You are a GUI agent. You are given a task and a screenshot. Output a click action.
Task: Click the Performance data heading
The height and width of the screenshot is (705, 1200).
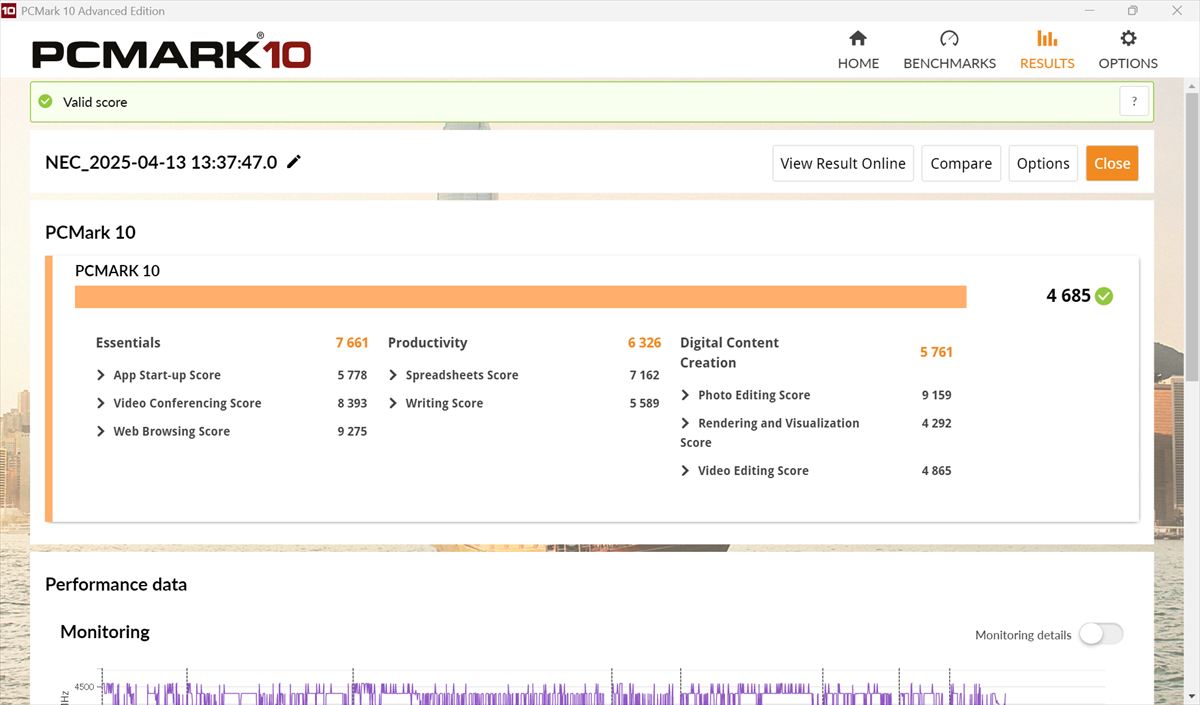click(116, 584)
